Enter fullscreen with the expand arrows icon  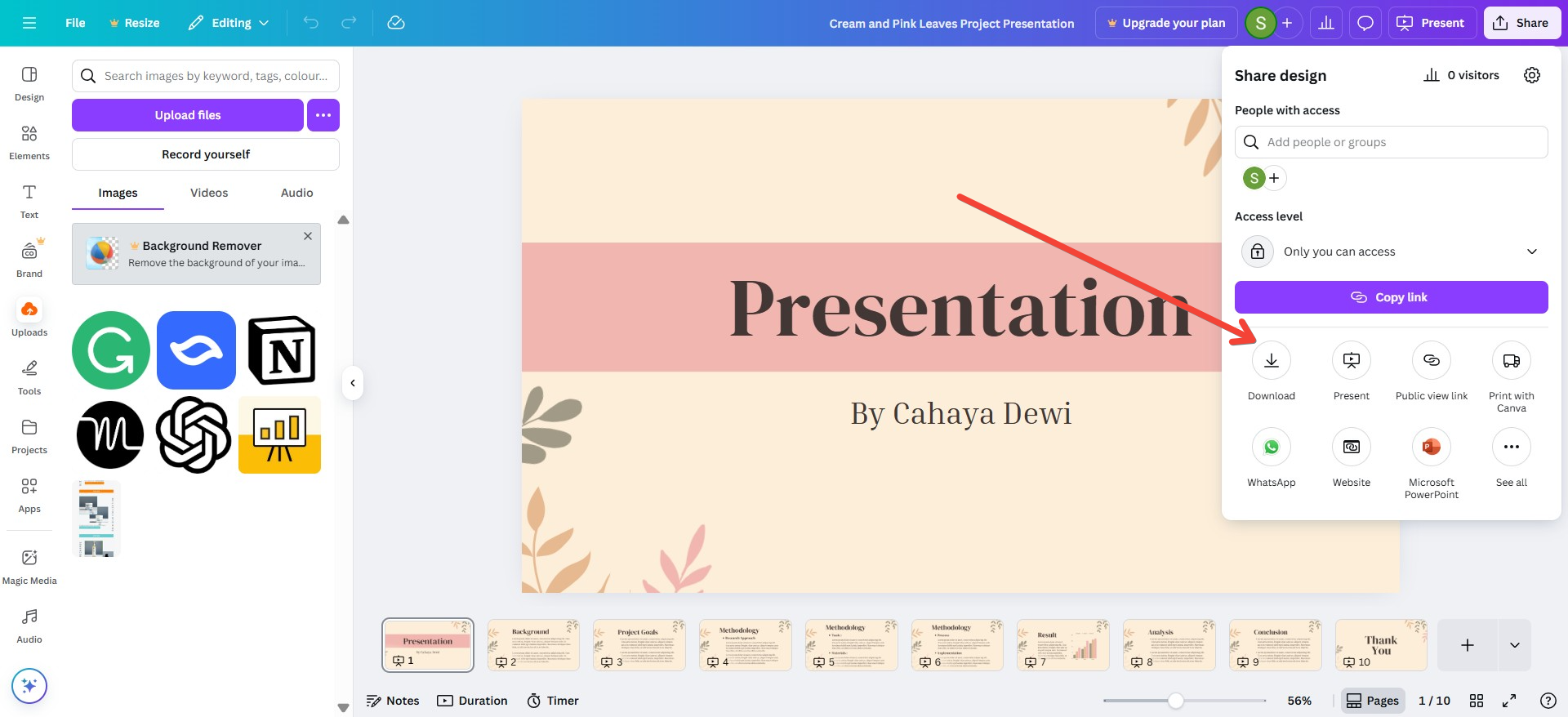tap(1509, 701)
